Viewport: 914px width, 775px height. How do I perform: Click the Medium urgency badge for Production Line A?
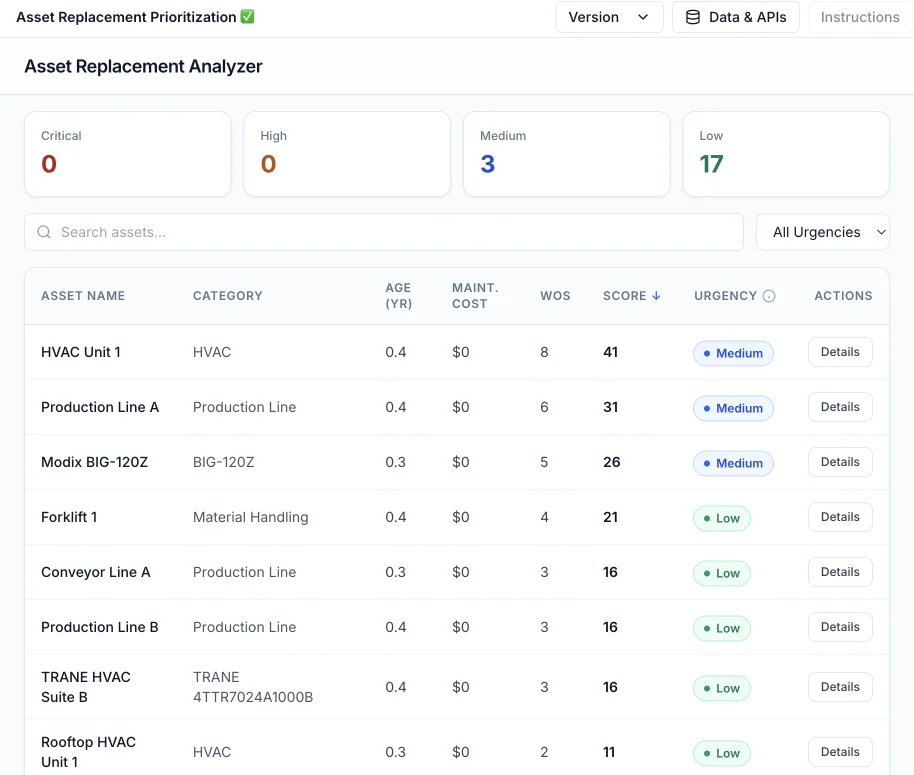tap(733, 408)
